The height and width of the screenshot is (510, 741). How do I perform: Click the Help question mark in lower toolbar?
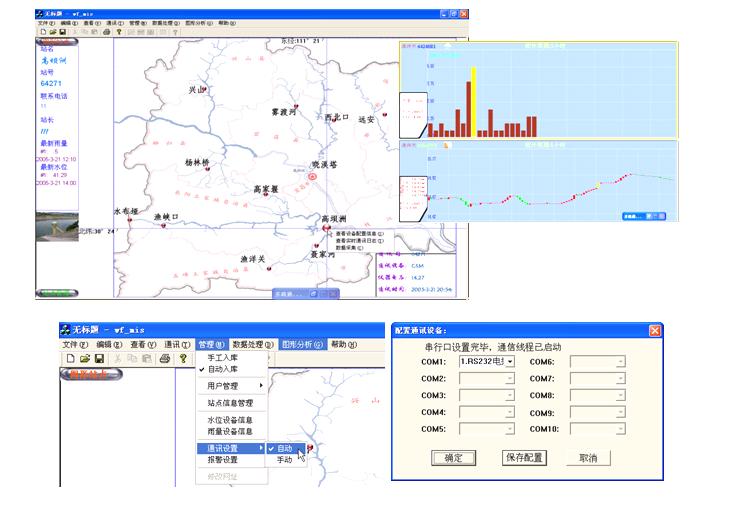(x=182, y=358)
